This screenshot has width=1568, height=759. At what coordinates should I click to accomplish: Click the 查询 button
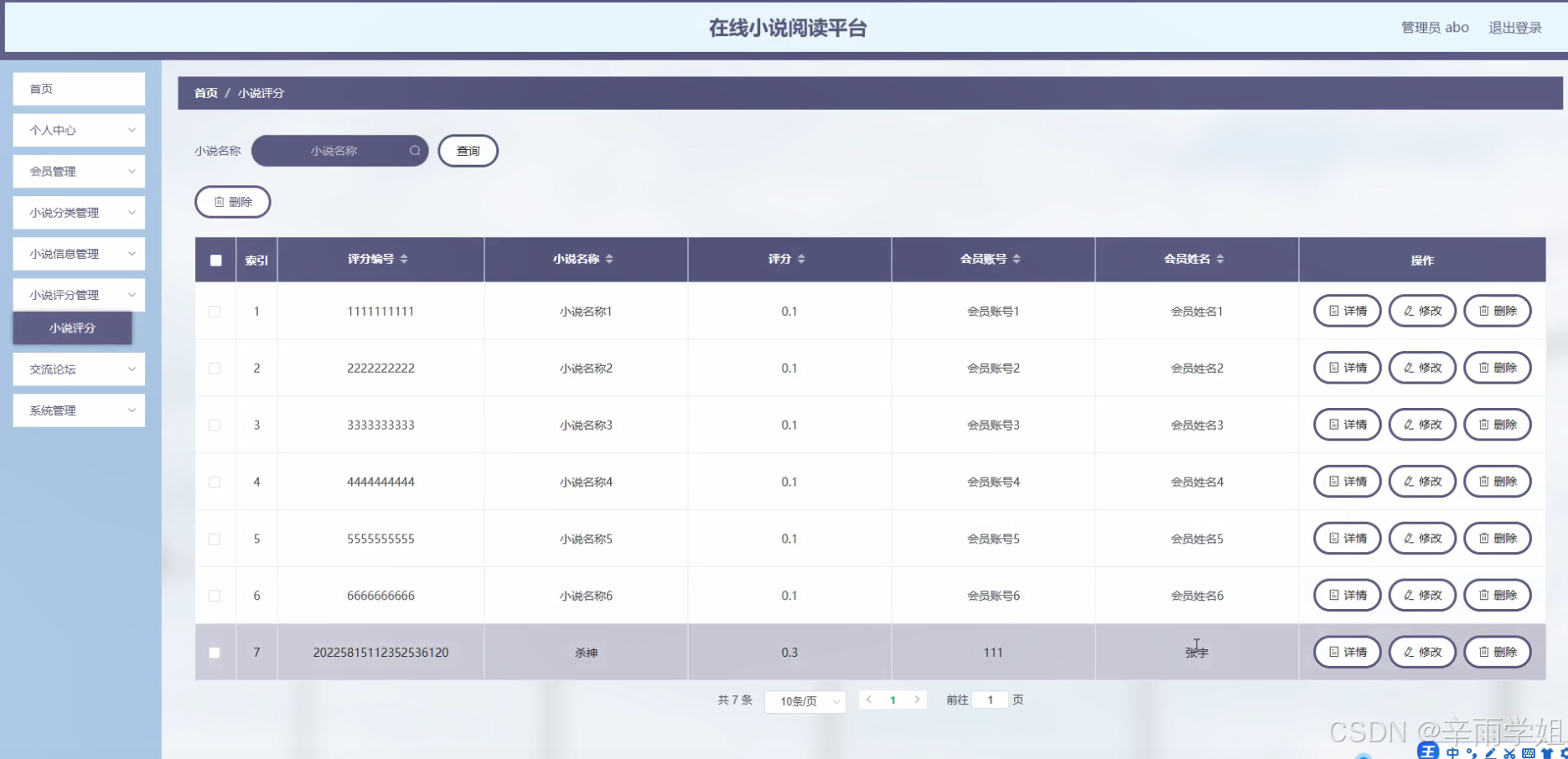click(x=468, y=151)
